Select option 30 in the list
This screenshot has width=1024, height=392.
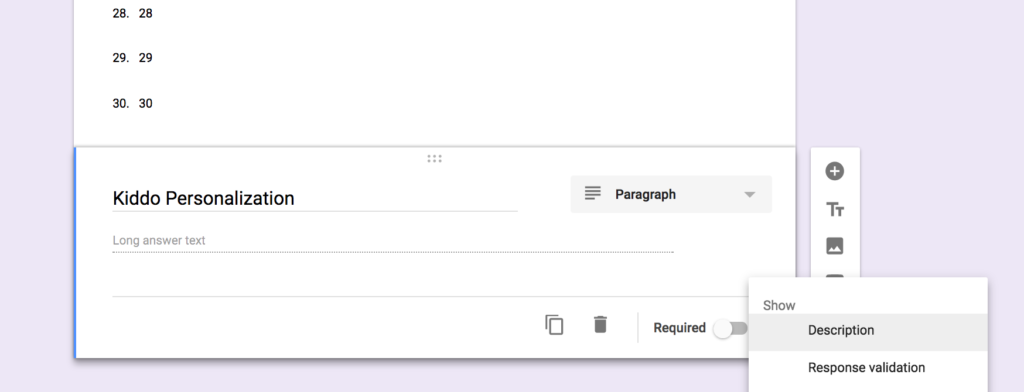132,103
